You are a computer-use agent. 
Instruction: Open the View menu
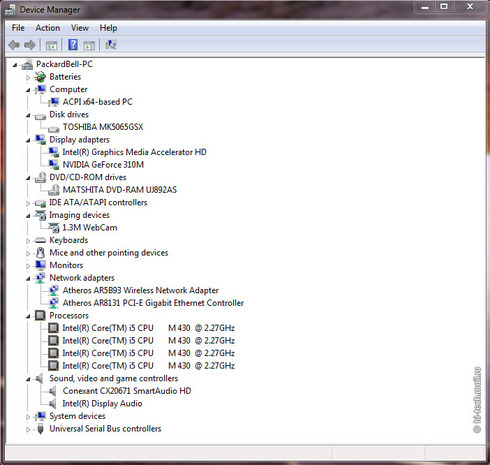point(80,28)
